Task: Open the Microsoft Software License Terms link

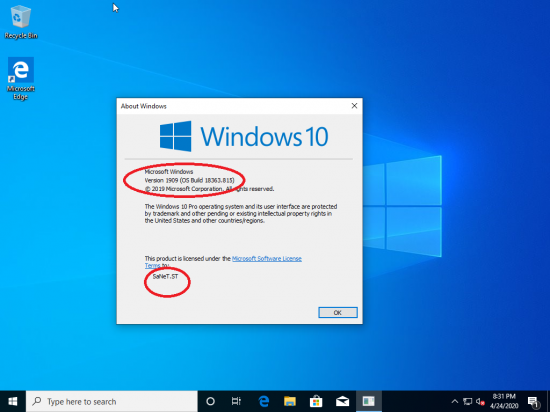Action: point(267,259)
